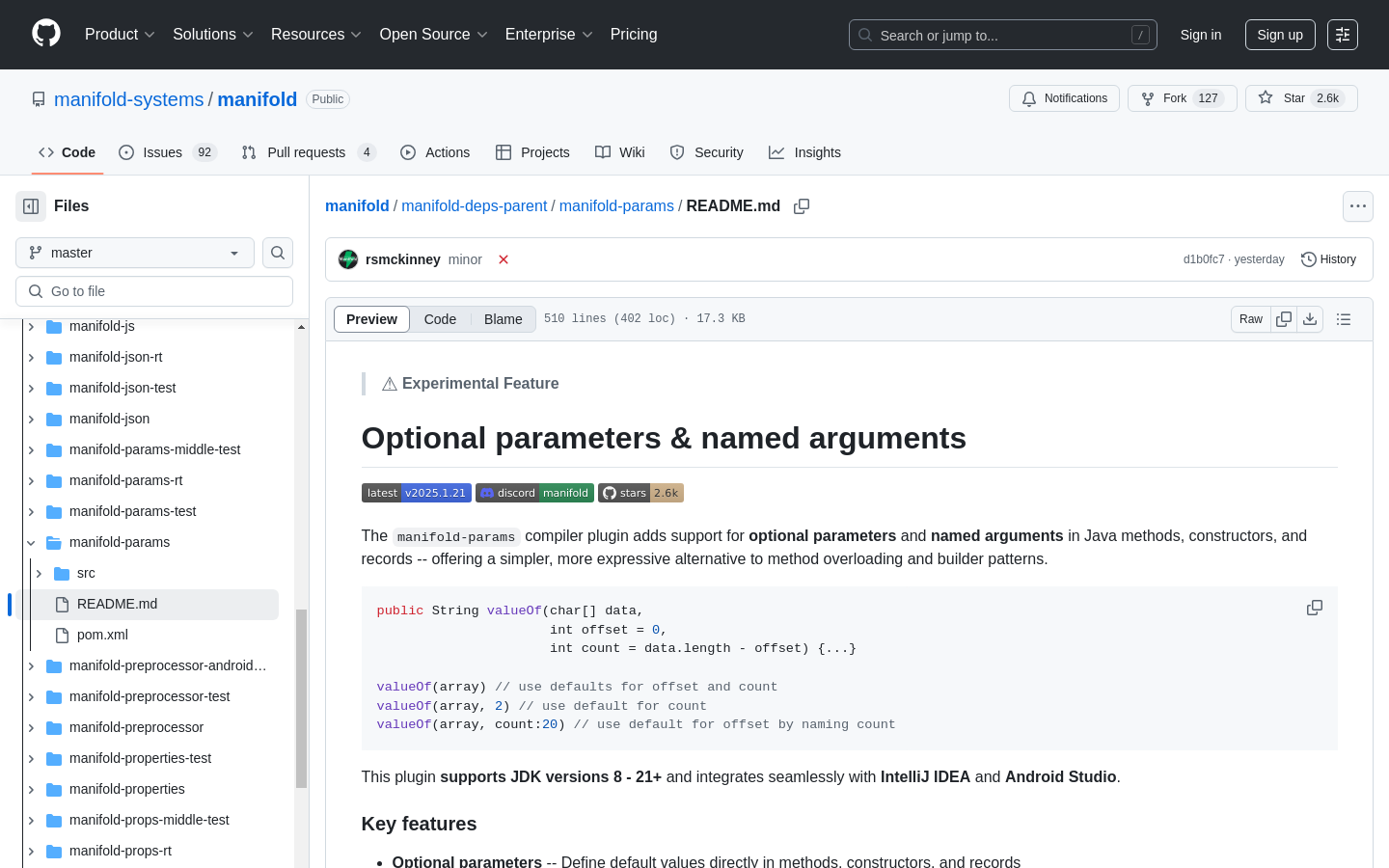Fork the manifold repository
Screen dimensions: 1389x868
(1182, 98)
